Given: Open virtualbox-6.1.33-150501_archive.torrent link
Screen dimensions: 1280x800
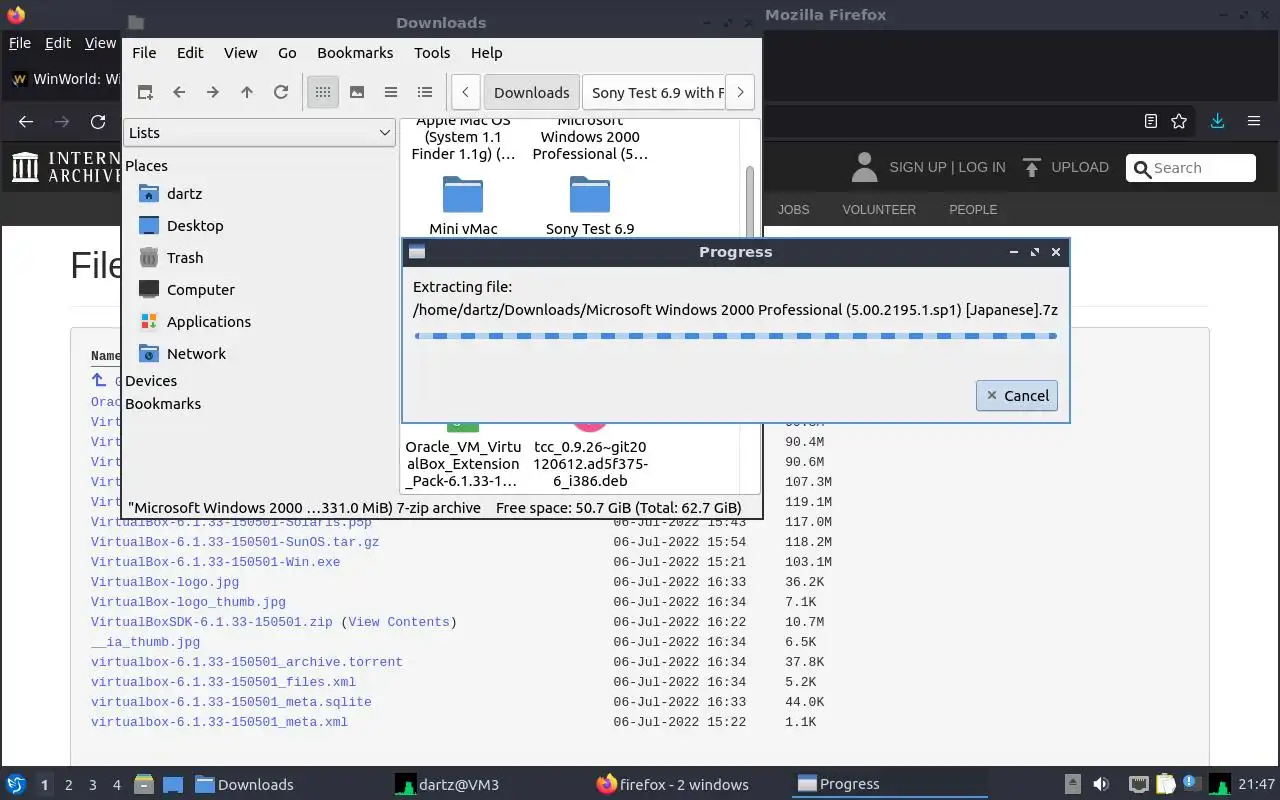Looking at the screenshot, I should click(247, 662).
